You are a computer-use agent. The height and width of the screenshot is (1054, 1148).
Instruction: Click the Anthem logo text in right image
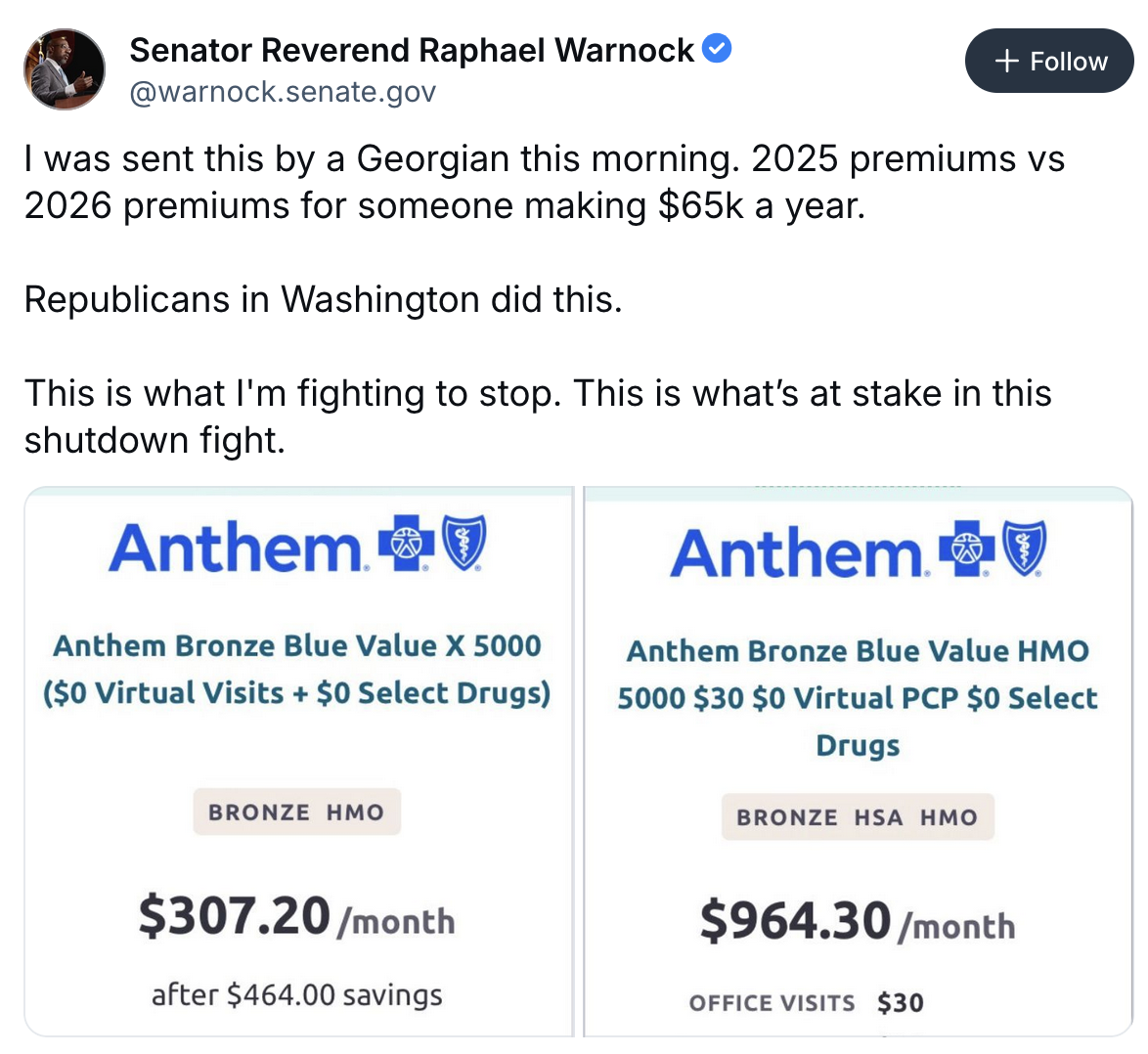tap(797, 553)
